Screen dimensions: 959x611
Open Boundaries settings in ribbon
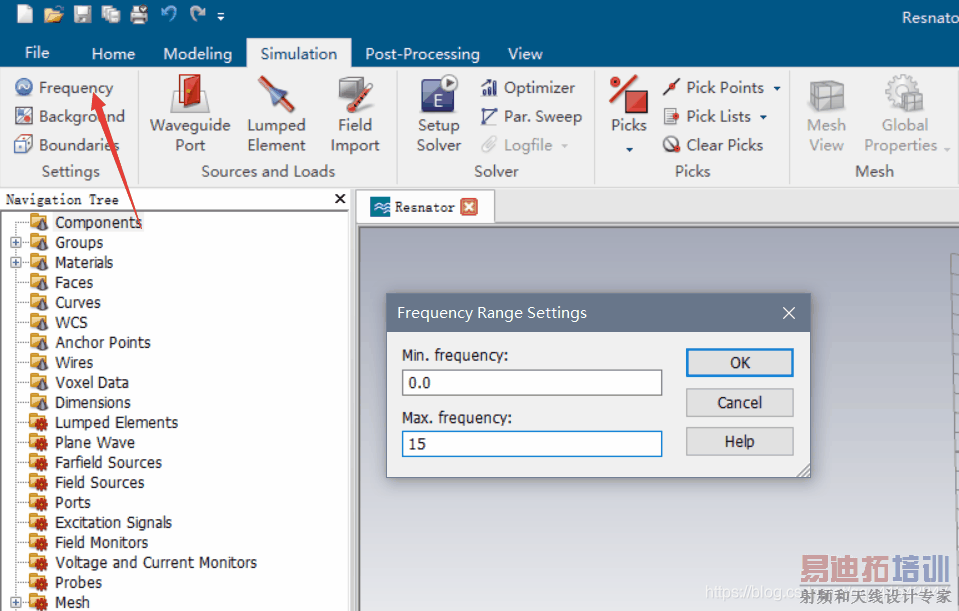(x=67, y=145)
